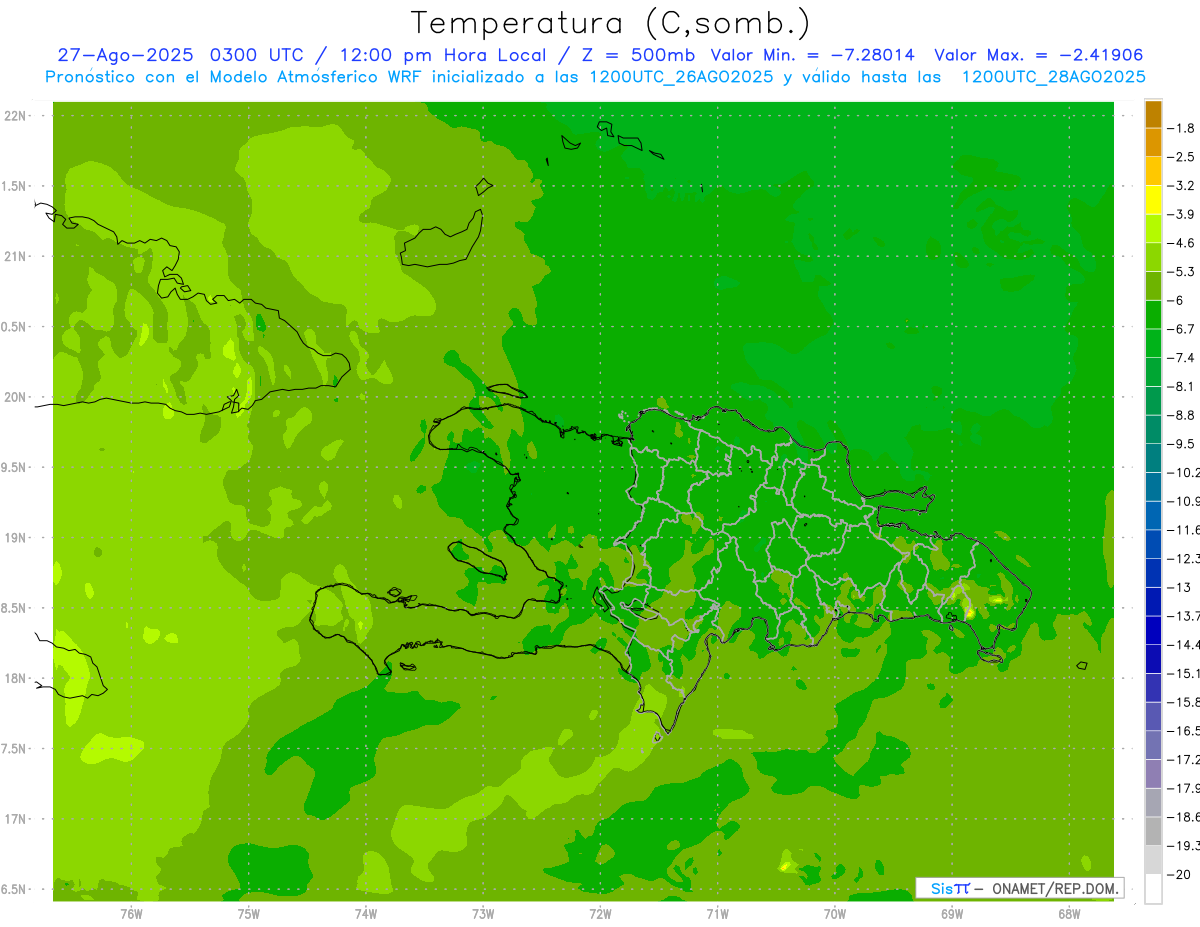Screen dimensions: 1200x927
Task: Pick the dark blue swatch between -13.7 and -14.4
Action: click(x=1153, y=630)
